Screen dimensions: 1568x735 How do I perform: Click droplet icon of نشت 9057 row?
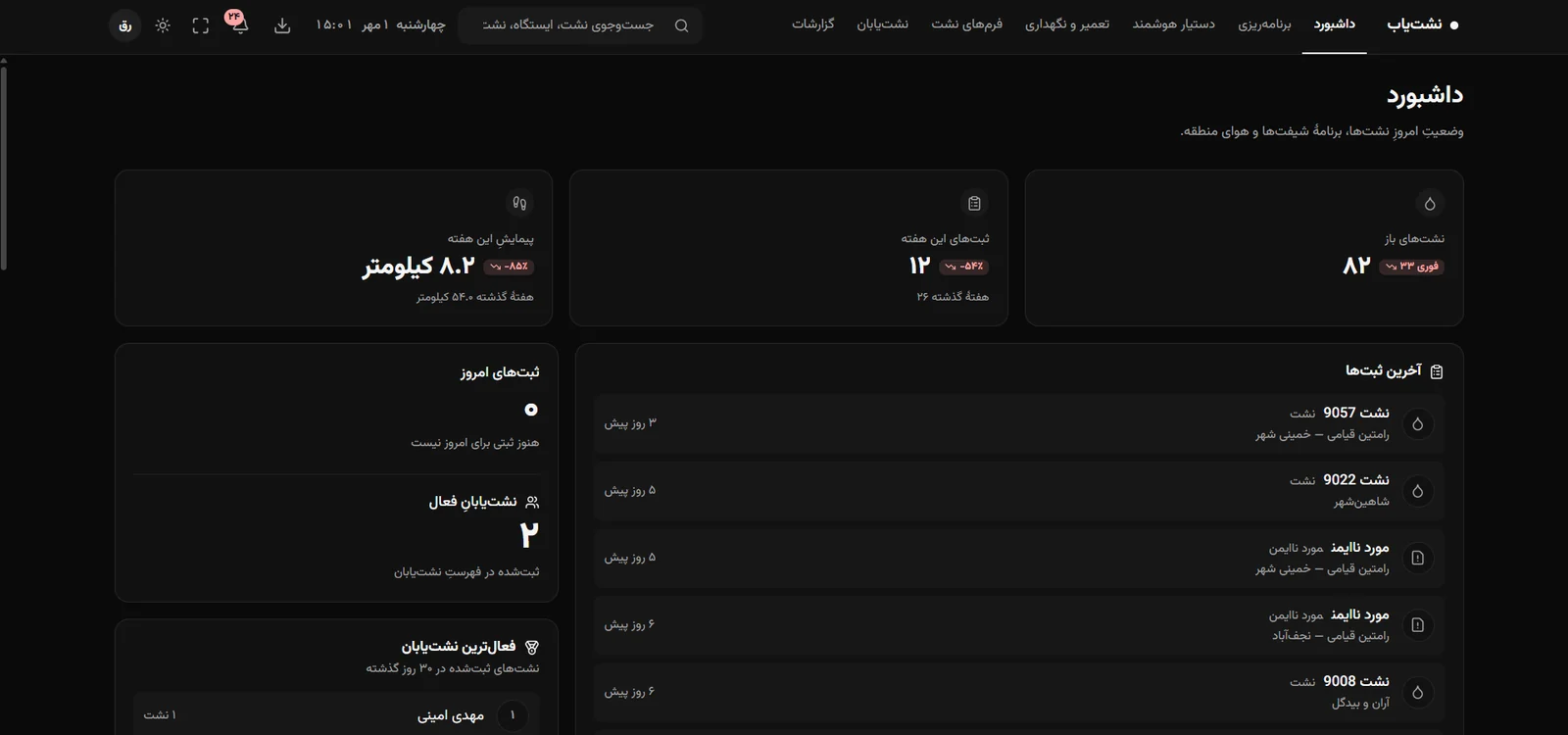pos(1417,423)
